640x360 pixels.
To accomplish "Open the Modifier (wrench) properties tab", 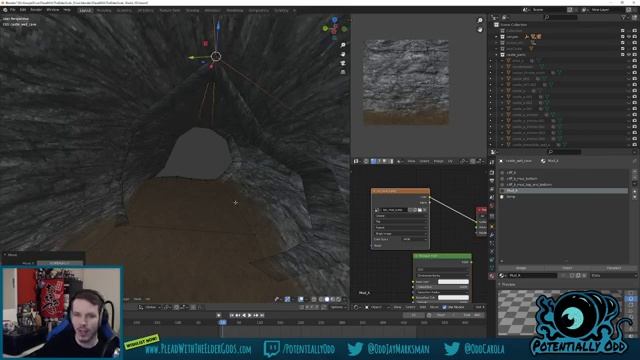I will click(492, 235).
